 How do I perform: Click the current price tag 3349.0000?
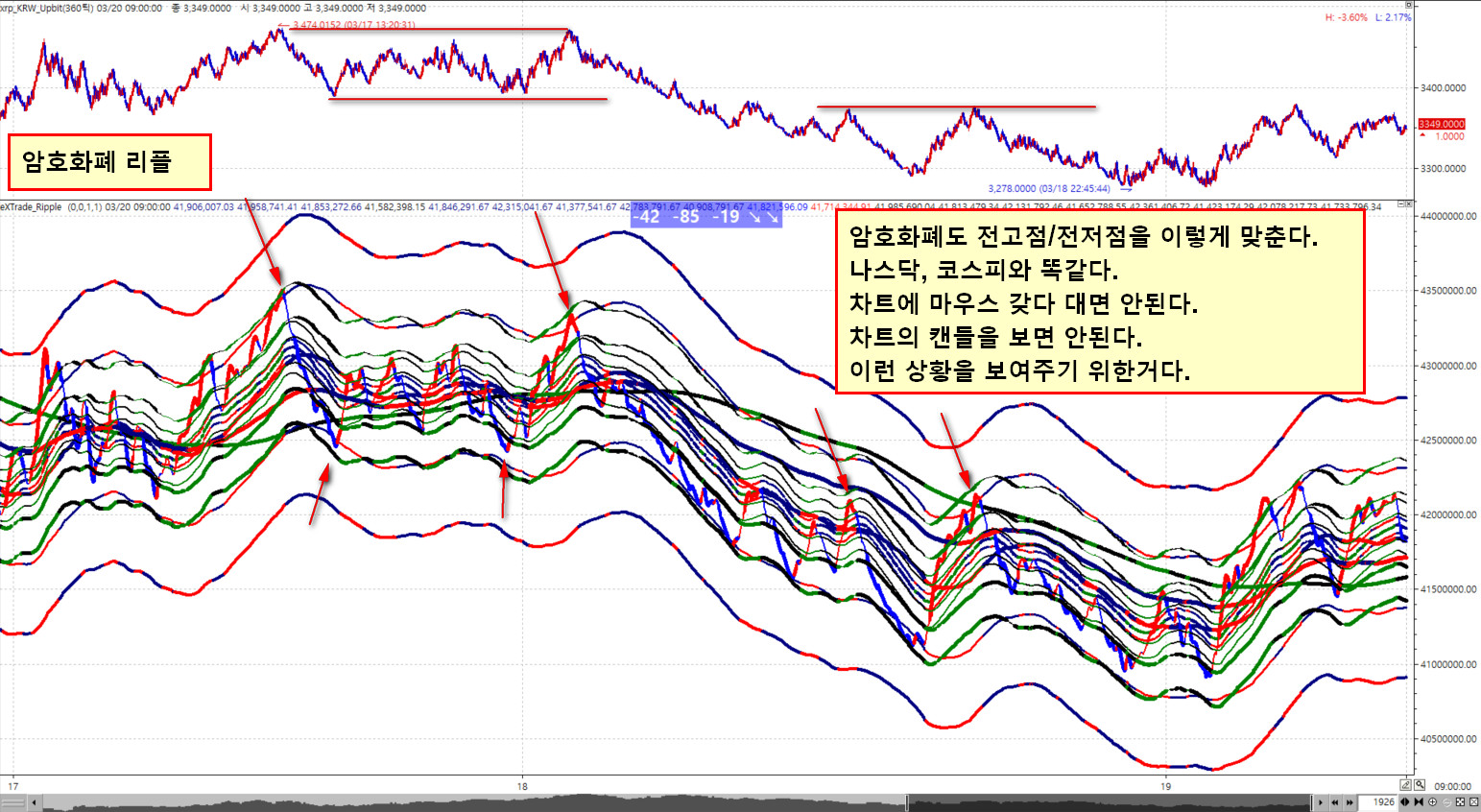tap(1442, 124)
